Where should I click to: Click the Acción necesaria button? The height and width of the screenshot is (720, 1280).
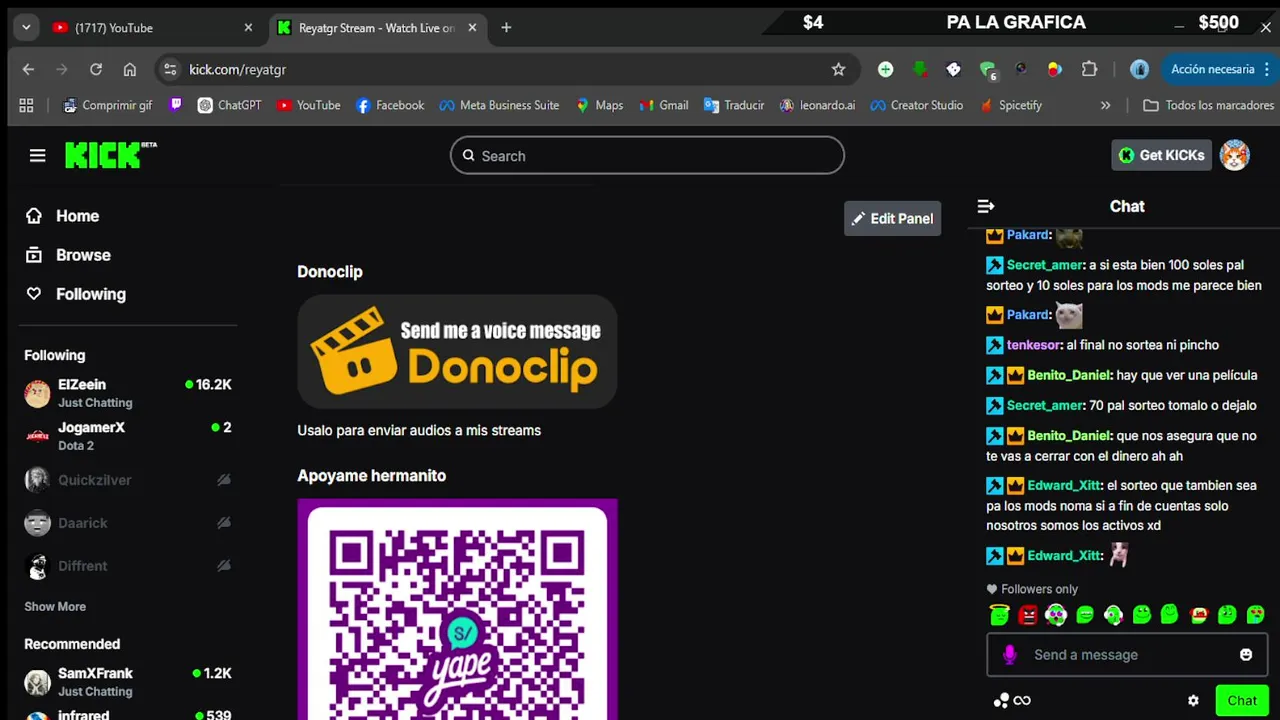pyautogui.click(x=1212, y=69)
